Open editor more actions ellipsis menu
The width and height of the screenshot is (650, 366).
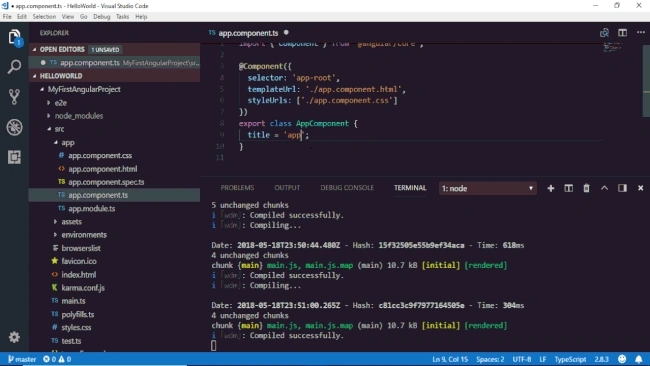(x=640, y=33)
